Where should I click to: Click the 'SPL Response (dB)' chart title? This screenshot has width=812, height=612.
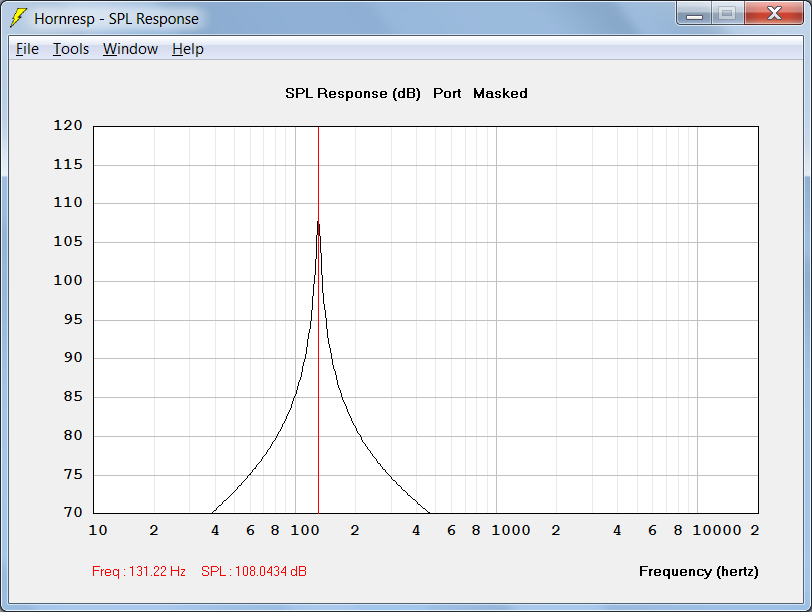[x=353, y=93]
